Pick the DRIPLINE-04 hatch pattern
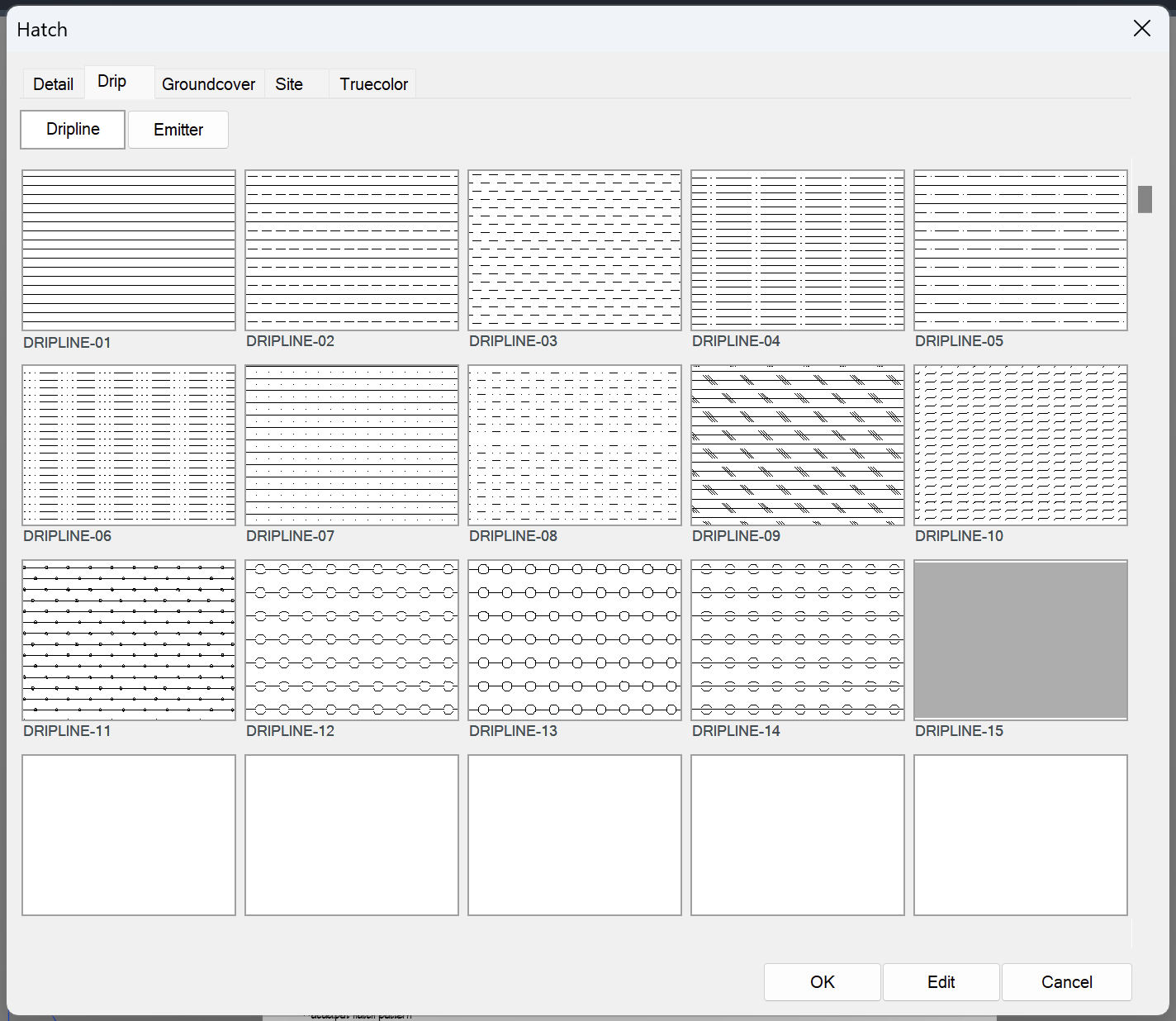Screen dimensions: 1176x1021 click(798, 250)
